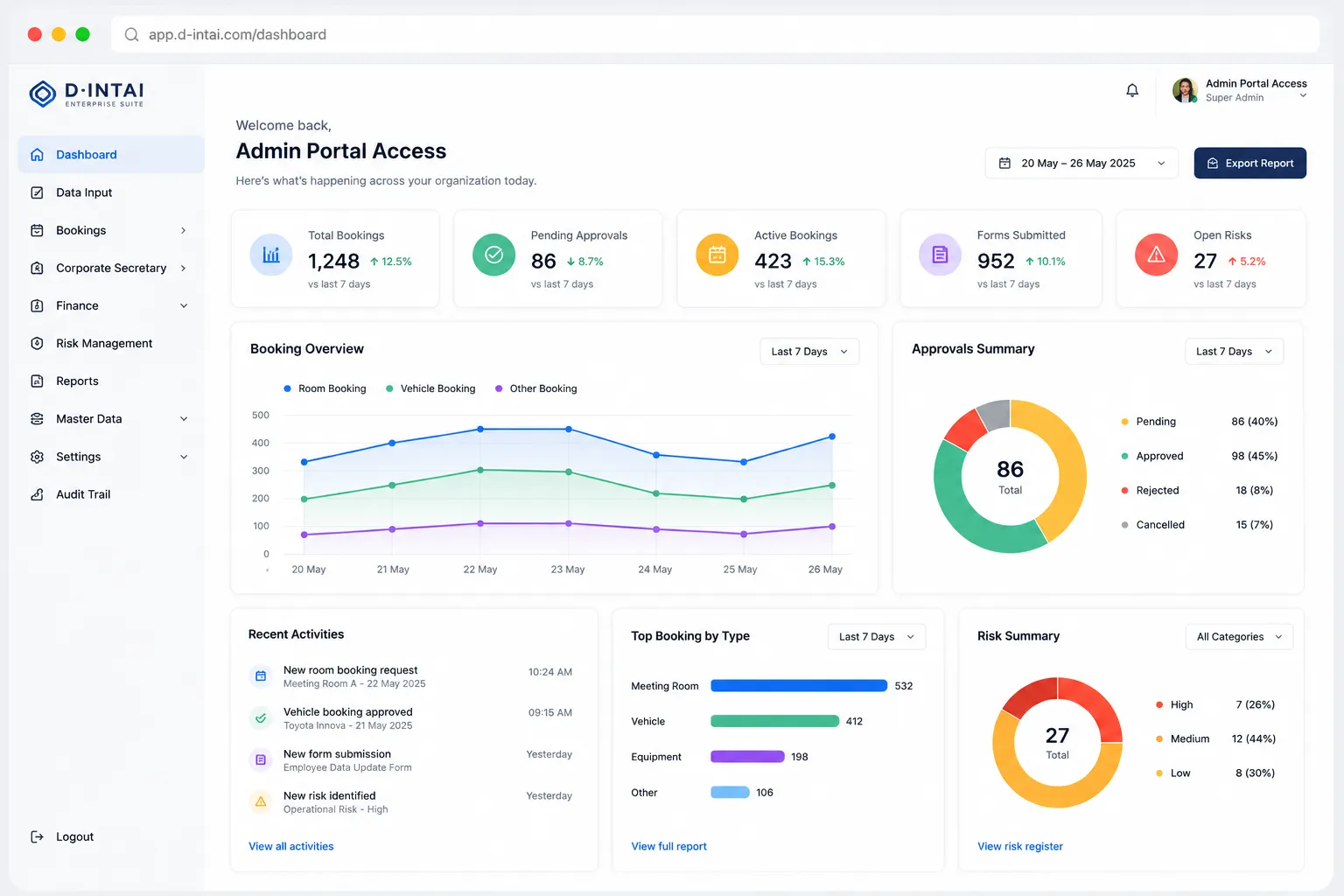Click the Approvals Summary donut chart center
Screen dimensions: 1344x896
coord(1010,477)
